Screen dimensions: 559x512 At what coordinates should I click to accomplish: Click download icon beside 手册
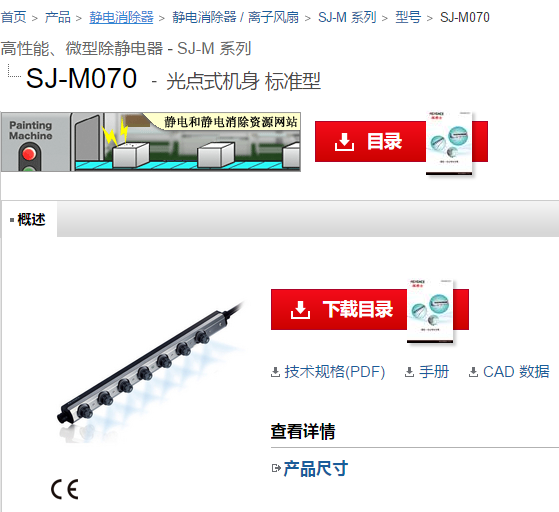click(x=409, y=372)
